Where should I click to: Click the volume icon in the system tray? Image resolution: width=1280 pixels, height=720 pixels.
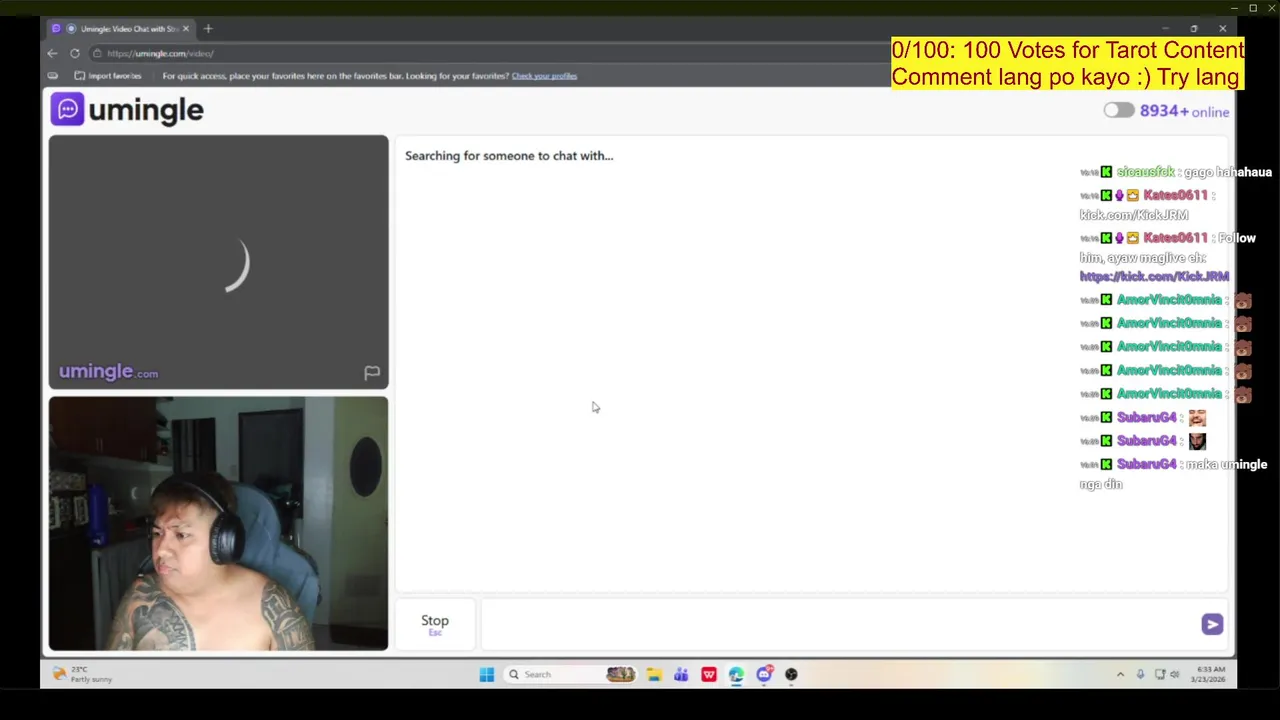pyautogui.click(x=1174, y=675)
